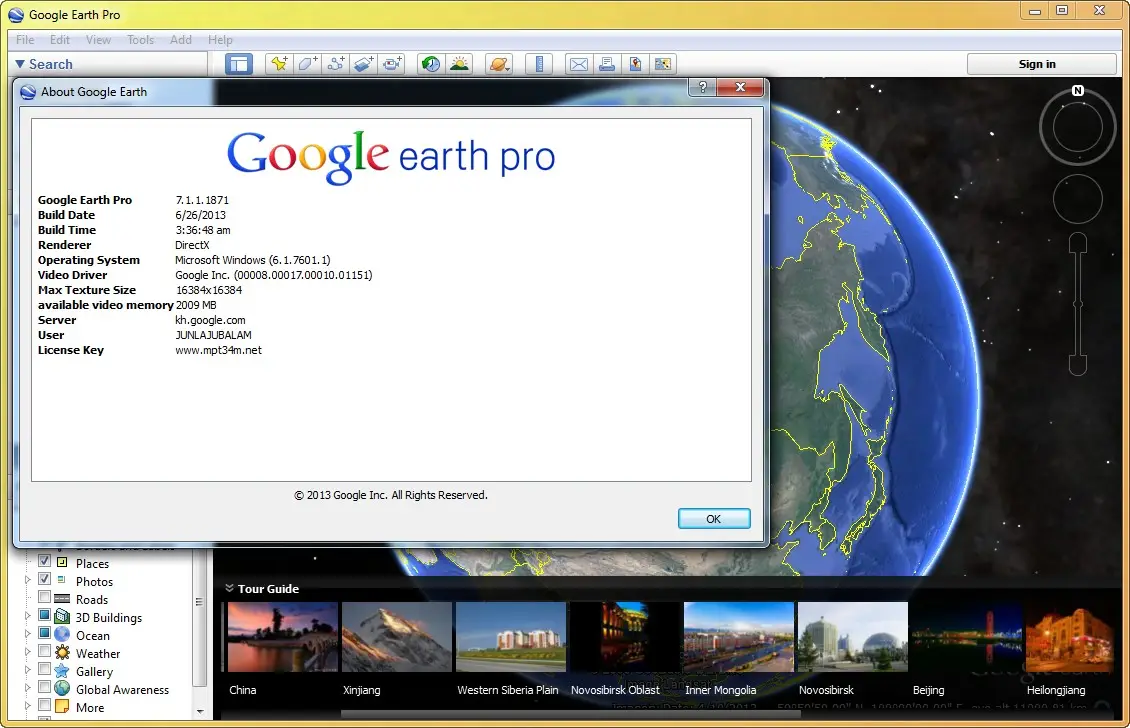This screenshot has height=728, width=1130.
Task: Click the Global Awareness earth icon
Action: [x=63, y=689]
